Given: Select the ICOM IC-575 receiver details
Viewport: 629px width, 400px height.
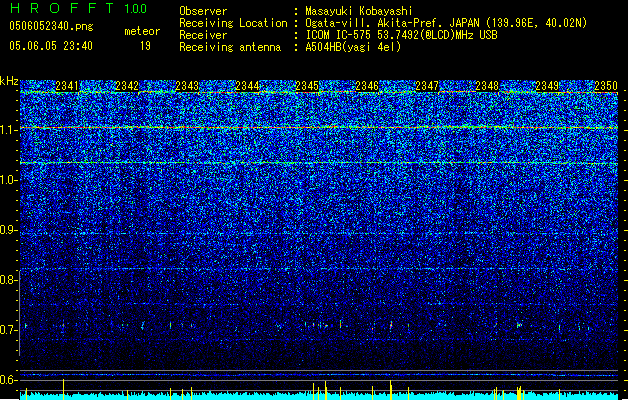Looking at the screenshot, I should (401, 35).
